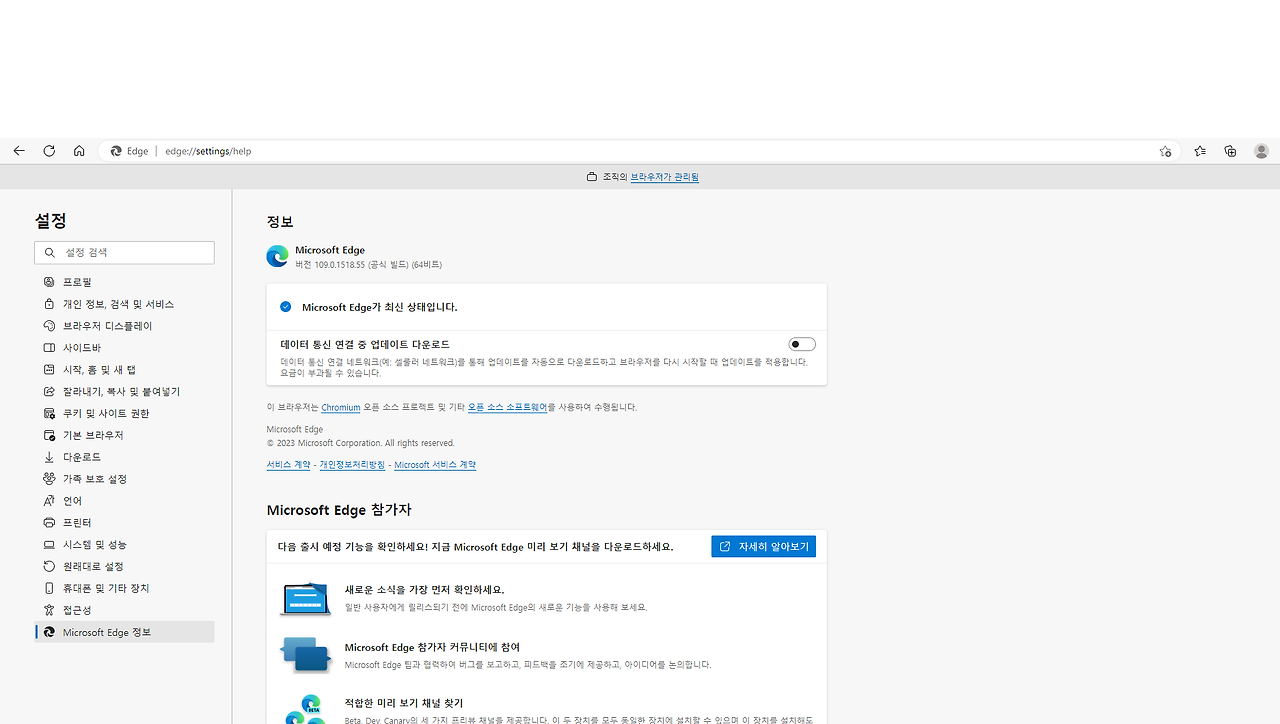Click the 기본 브라우저 icon
The width and height of the screenshot is (1280, 724).
point(49,436)
